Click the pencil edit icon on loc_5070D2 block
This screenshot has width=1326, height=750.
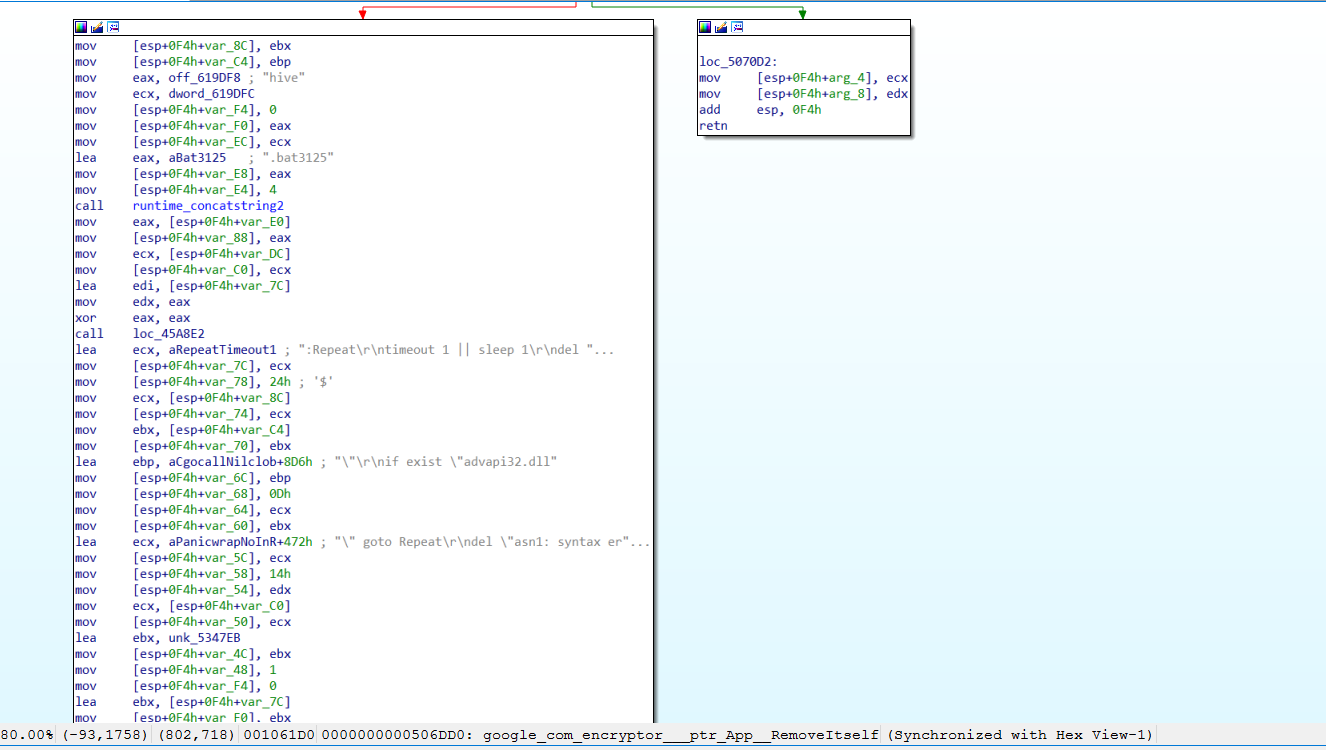pos(721,27)
